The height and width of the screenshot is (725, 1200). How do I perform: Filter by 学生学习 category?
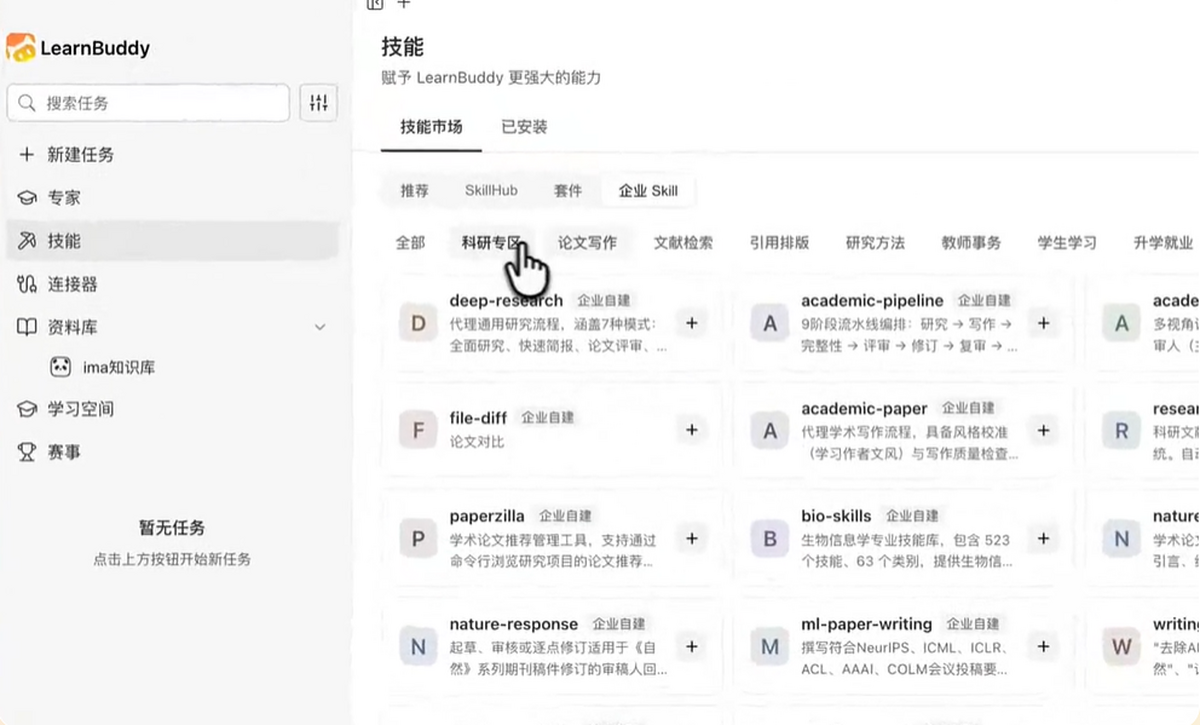pyautogui.click(x=1067, y=242)
